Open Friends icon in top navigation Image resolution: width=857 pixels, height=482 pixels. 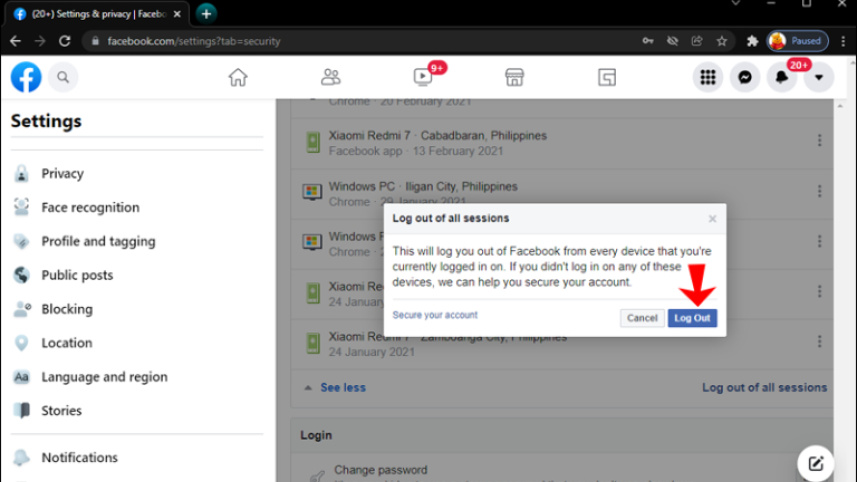click(x=330, y=77)
